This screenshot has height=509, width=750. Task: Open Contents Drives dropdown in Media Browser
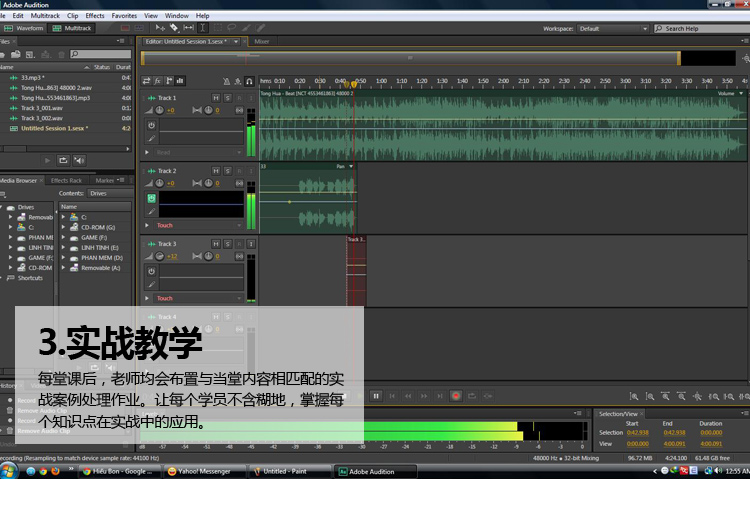(x=110, y=193)
